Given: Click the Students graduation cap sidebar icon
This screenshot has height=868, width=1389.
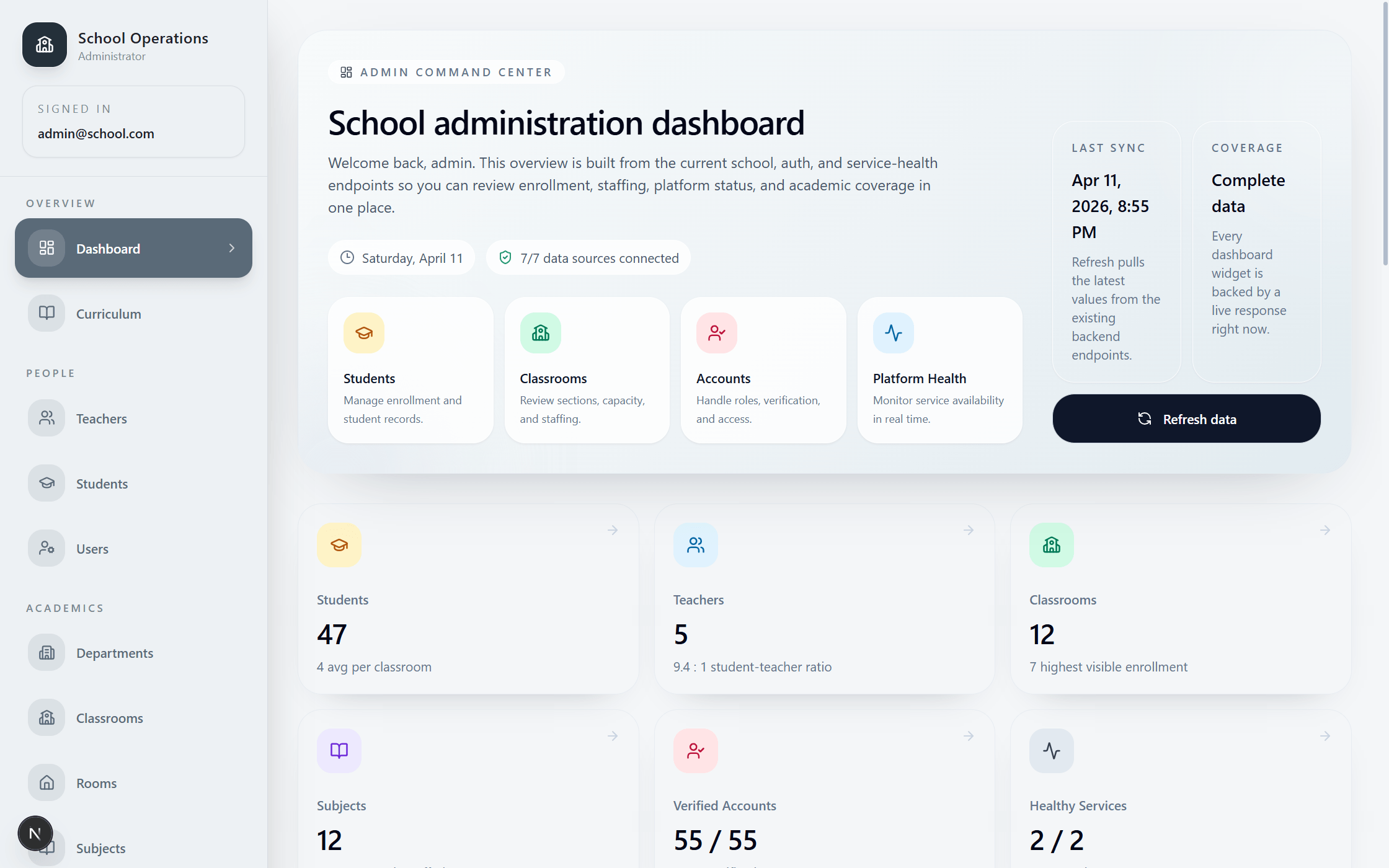Looking at the screenshot, I should [x=47, y=483].
